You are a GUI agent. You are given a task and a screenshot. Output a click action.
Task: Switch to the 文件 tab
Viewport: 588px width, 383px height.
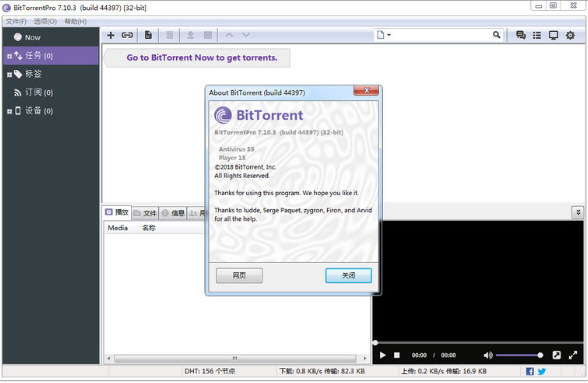tap(145, 213)
